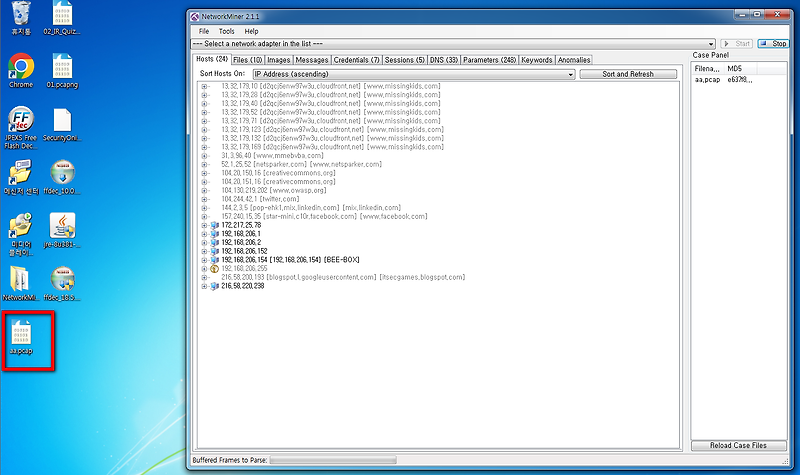This screenshot has width=800, height=475.
Task: Switch to the Sessions (5) tab
Action: [x=405, y=60]
